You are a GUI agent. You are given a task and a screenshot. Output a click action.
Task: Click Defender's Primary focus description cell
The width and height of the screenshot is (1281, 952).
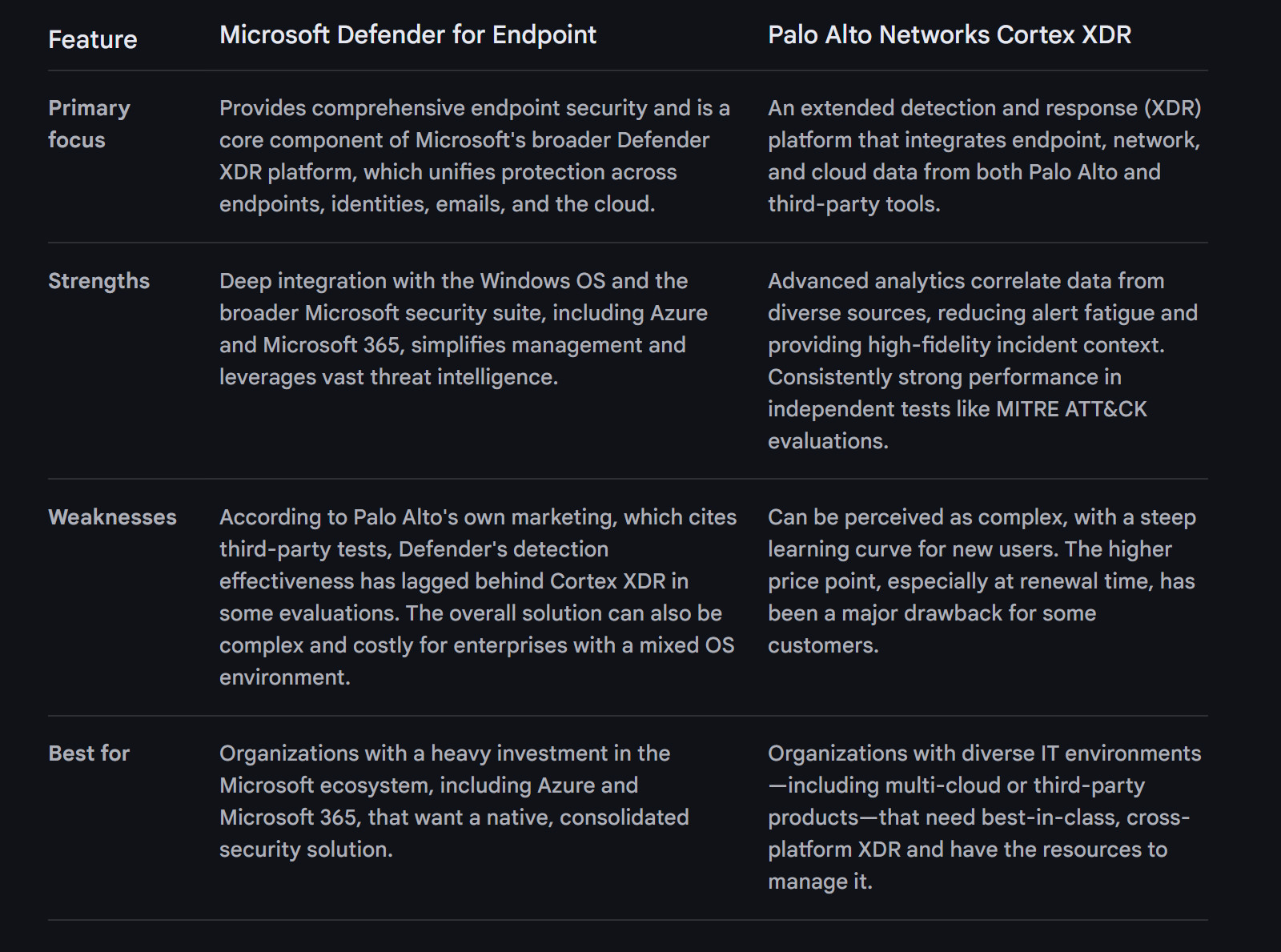[x=474, y=155]
